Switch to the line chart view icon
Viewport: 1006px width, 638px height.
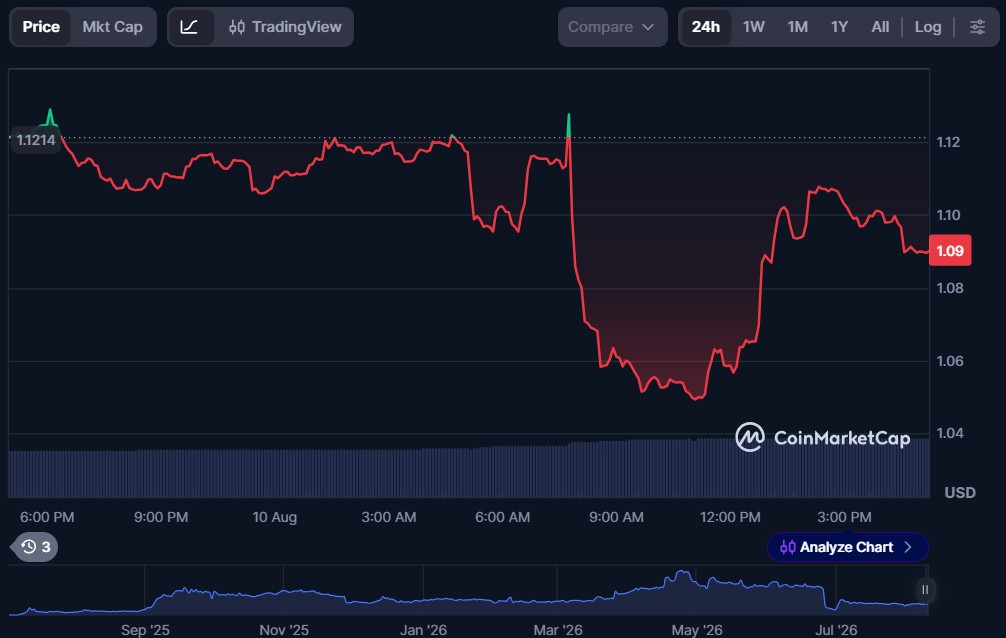click(189, 27)
